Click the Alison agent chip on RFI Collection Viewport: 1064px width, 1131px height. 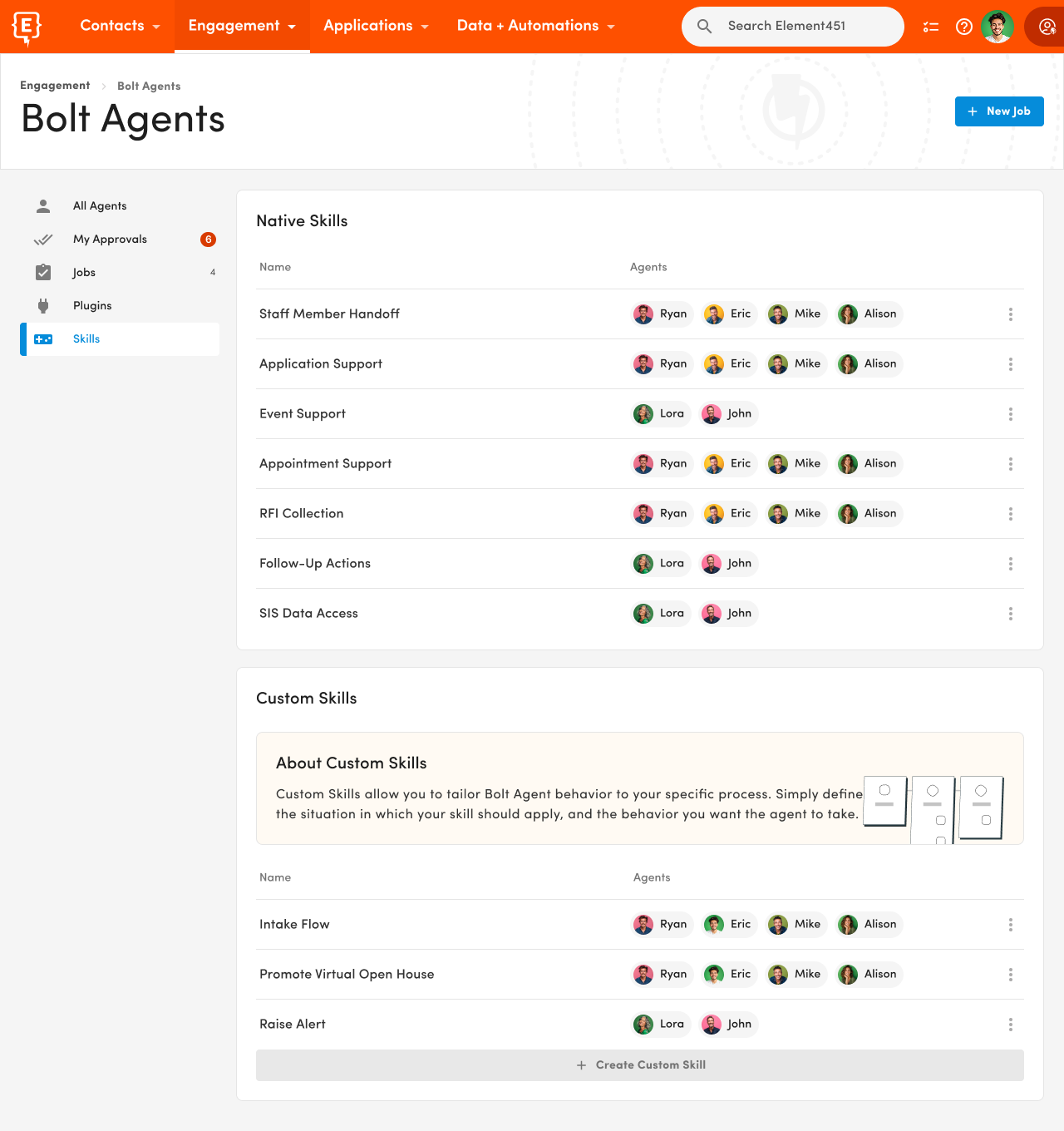[869, 514]
